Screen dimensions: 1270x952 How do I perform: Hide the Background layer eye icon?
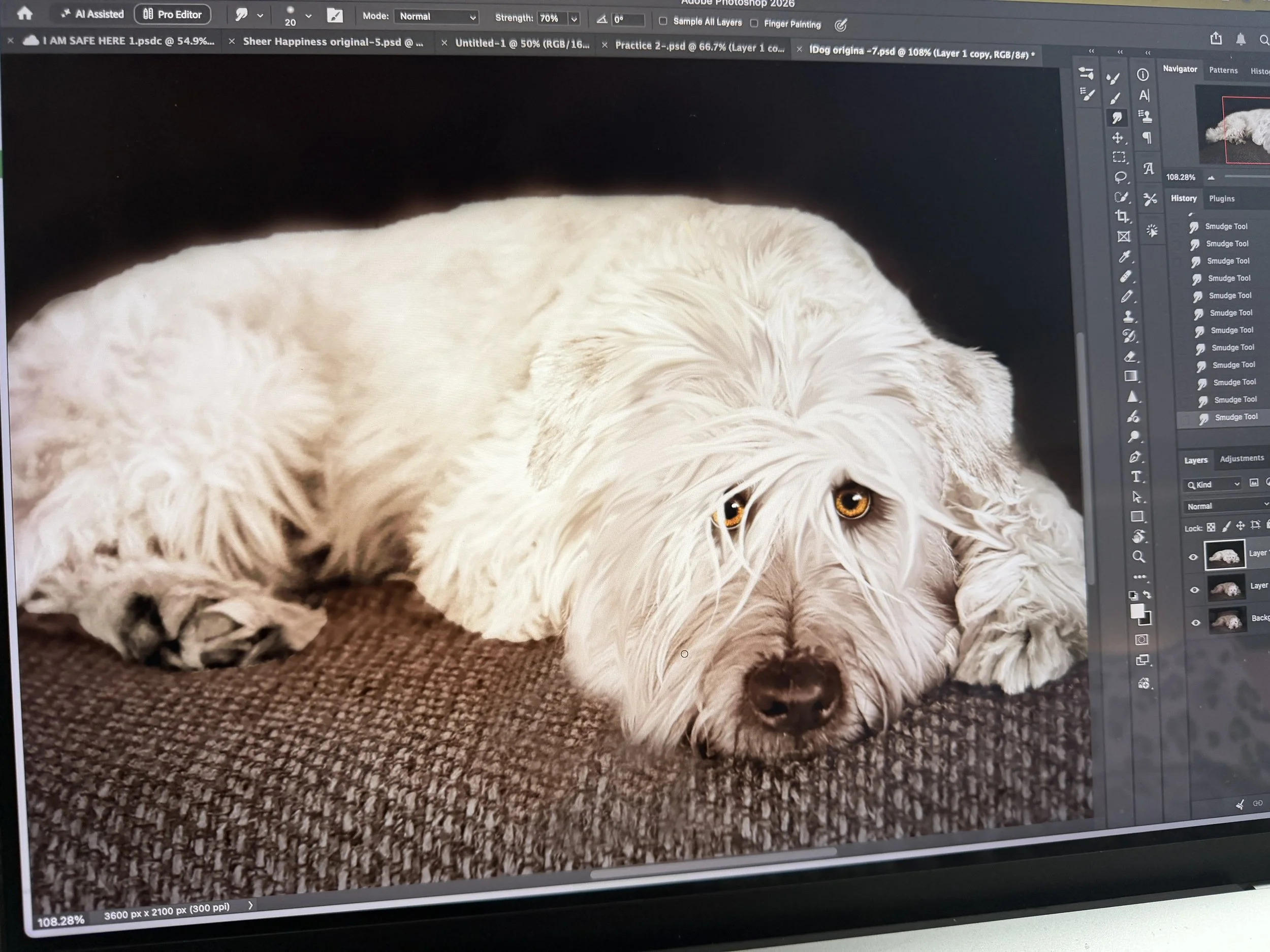[x=1196, y=622]
